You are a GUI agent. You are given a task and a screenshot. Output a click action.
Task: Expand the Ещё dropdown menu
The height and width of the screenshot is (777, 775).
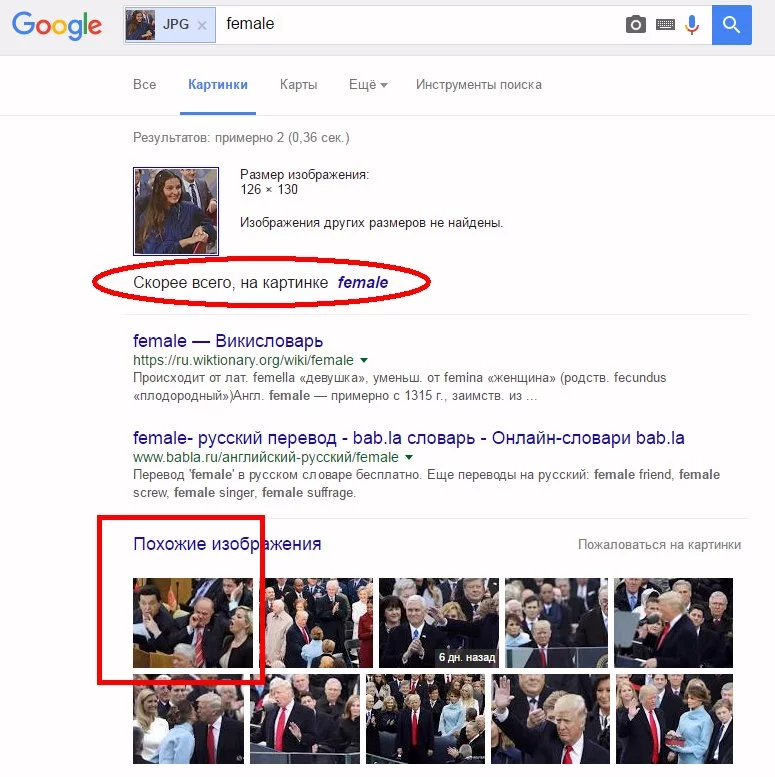[368, 85]
